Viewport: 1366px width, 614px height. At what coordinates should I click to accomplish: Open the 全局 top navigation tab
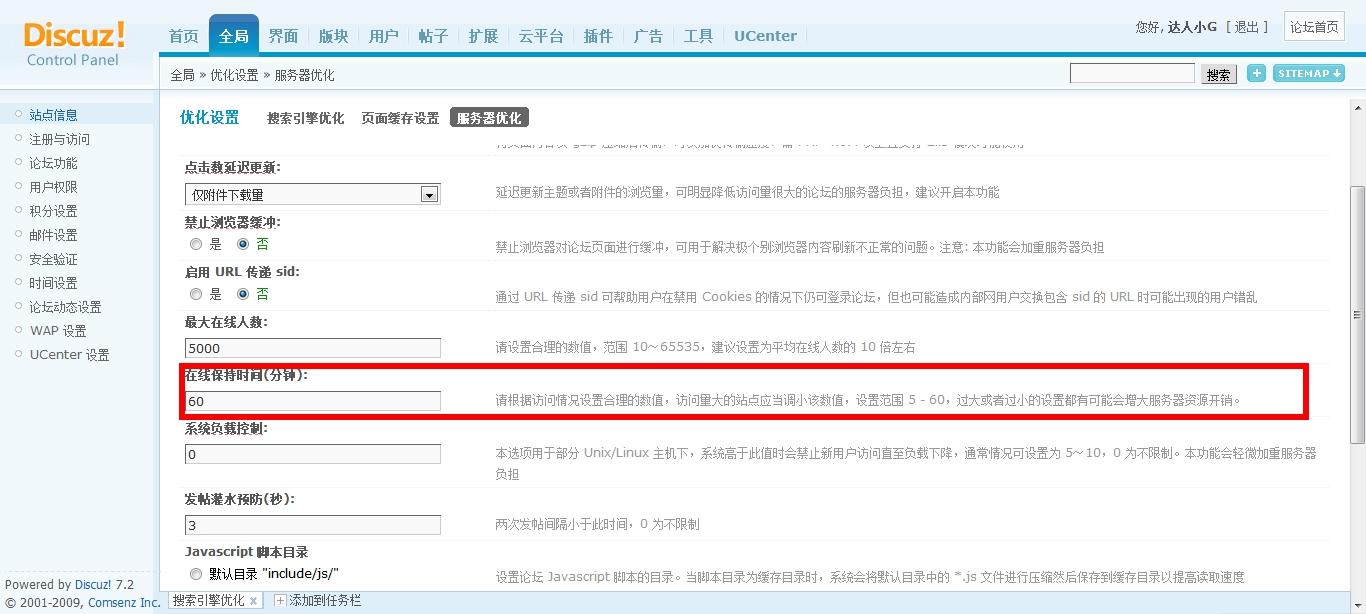(233, 36)
